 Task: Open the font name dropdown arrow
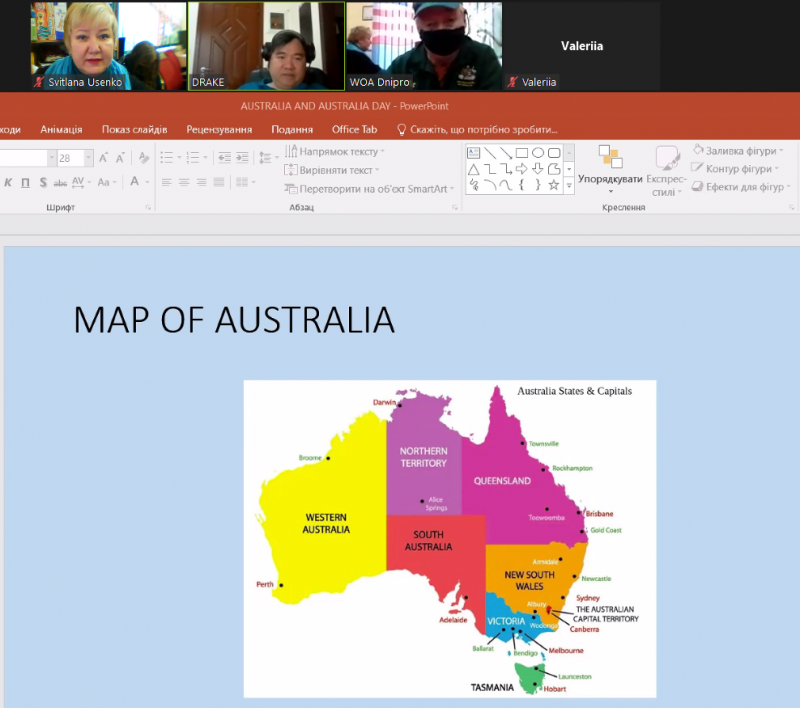click(x=52, y=158)
